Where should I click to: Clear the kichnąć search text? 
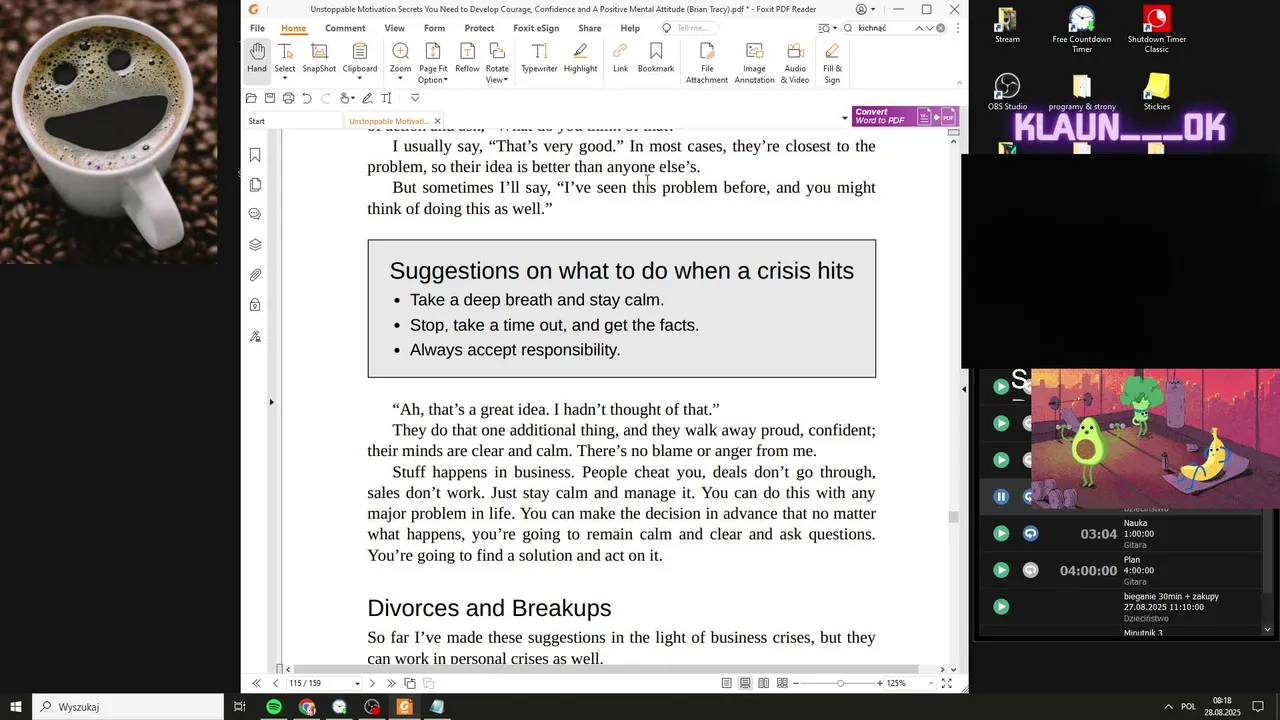[x=940, y=28]
